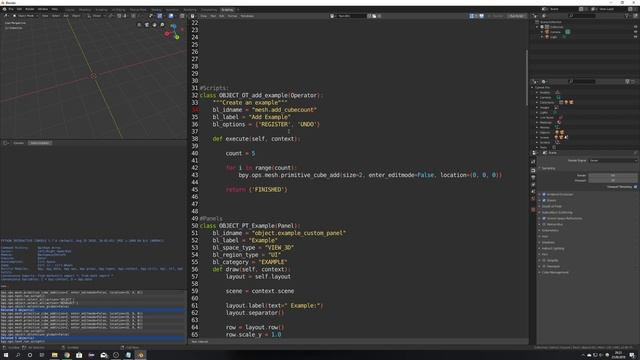The height and width of the screenshot is (360, 640).
Task: Toggle the Screen Space Reflections checkbox
Action: (544, 218)
